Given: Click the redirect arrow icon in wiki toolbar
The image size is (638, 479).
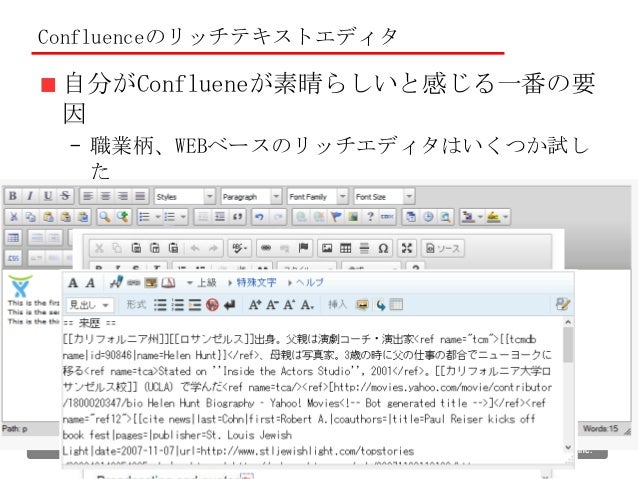Looking at the screenshot, I should coord(381,305).
